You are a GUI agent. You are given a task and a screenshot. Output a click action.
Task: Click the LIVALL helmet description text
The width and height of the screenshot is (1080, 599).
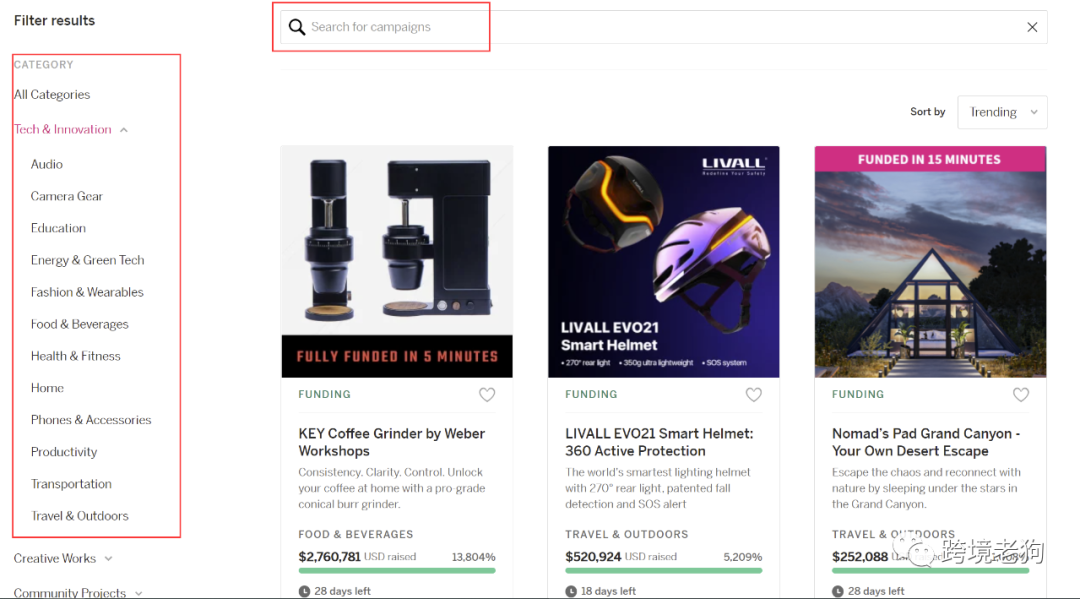click(658, 488)
